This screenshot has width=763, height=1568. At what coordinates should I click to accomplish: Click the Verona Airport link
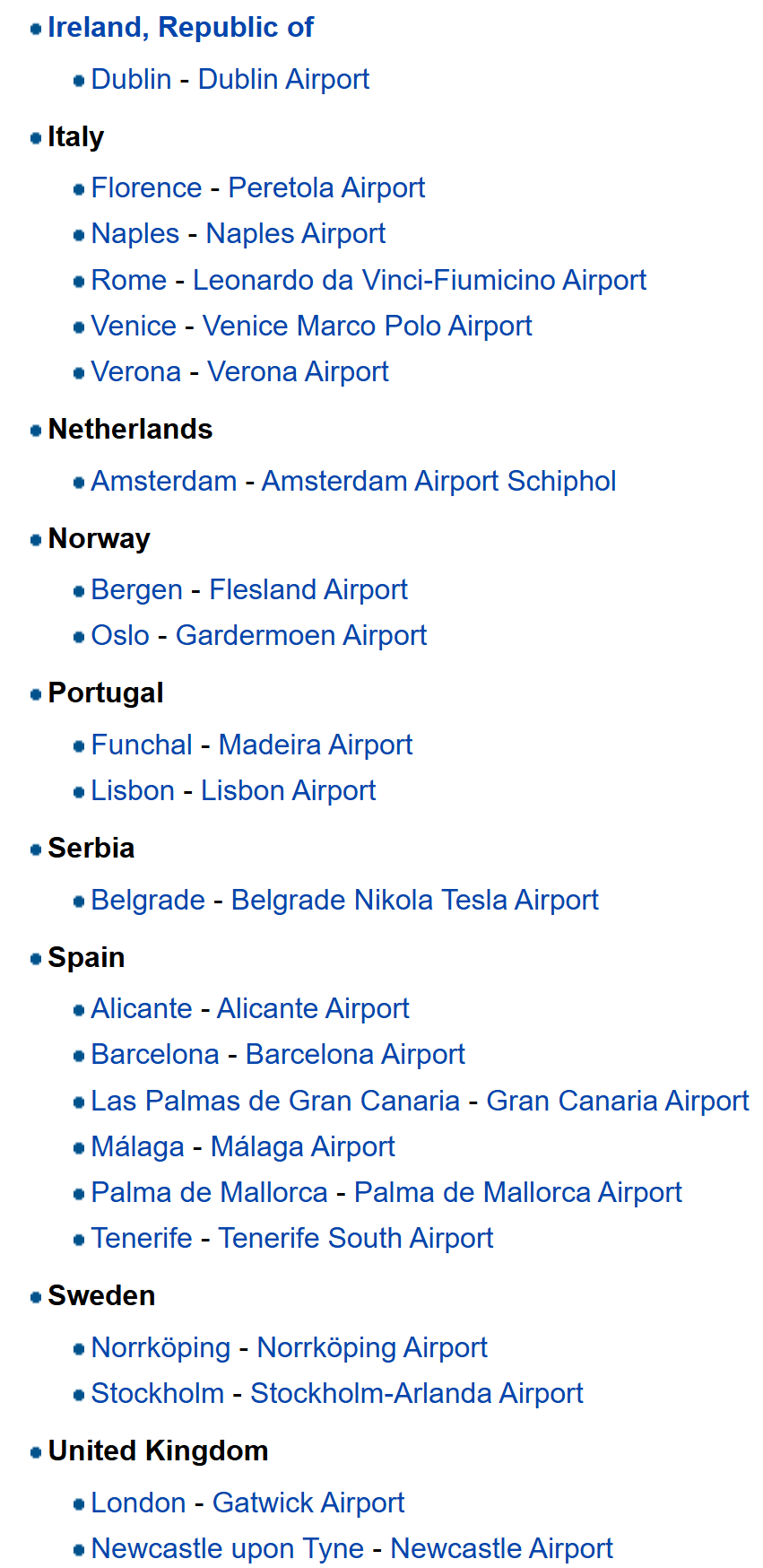click(x=298, y=372)
